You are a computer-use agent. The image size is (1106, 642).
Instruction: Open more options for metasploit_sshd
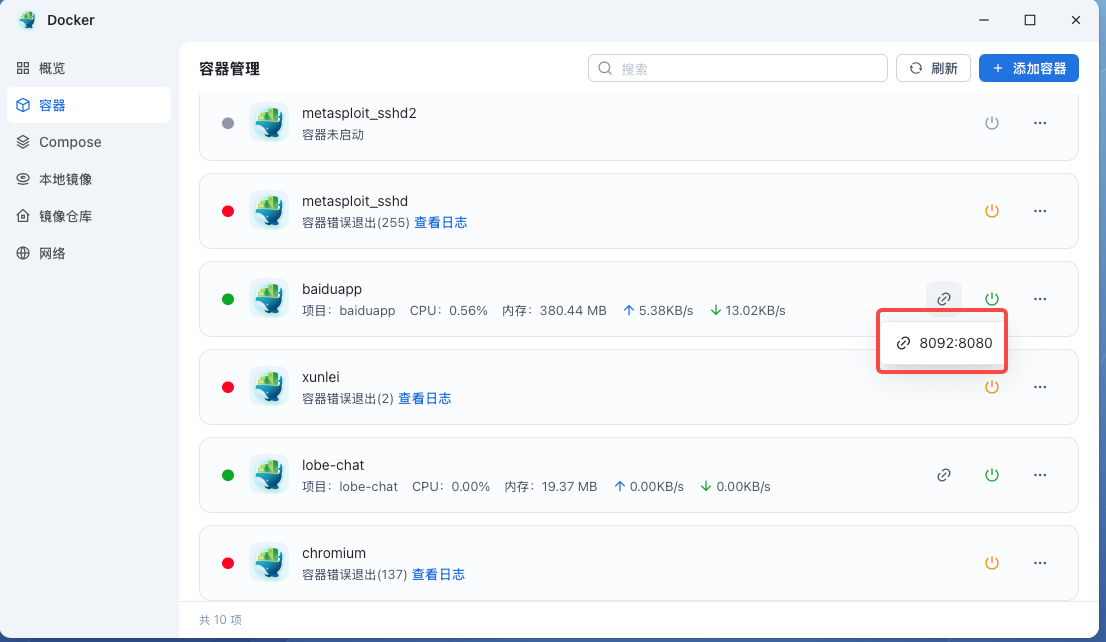point(1040,211)
